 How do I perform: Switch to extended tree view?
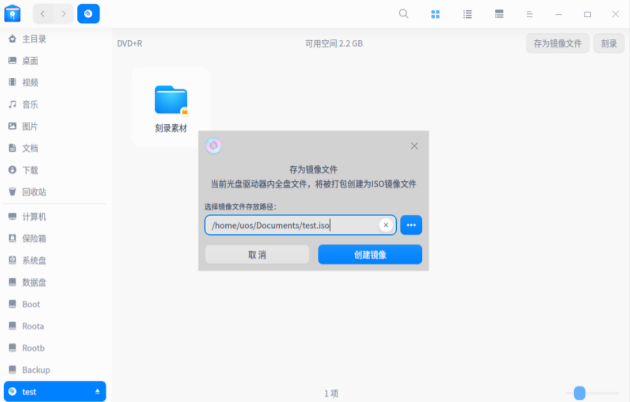pyautogui.click(x=499, y=14)
